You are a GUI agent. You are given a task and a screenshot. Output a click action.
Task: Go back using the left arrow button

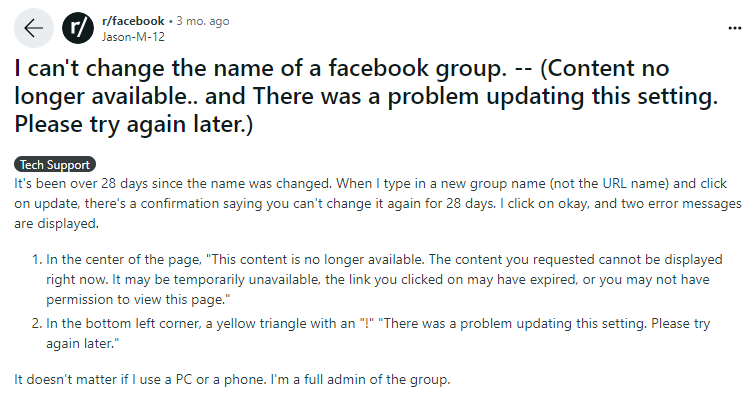(x=34, y=28)
